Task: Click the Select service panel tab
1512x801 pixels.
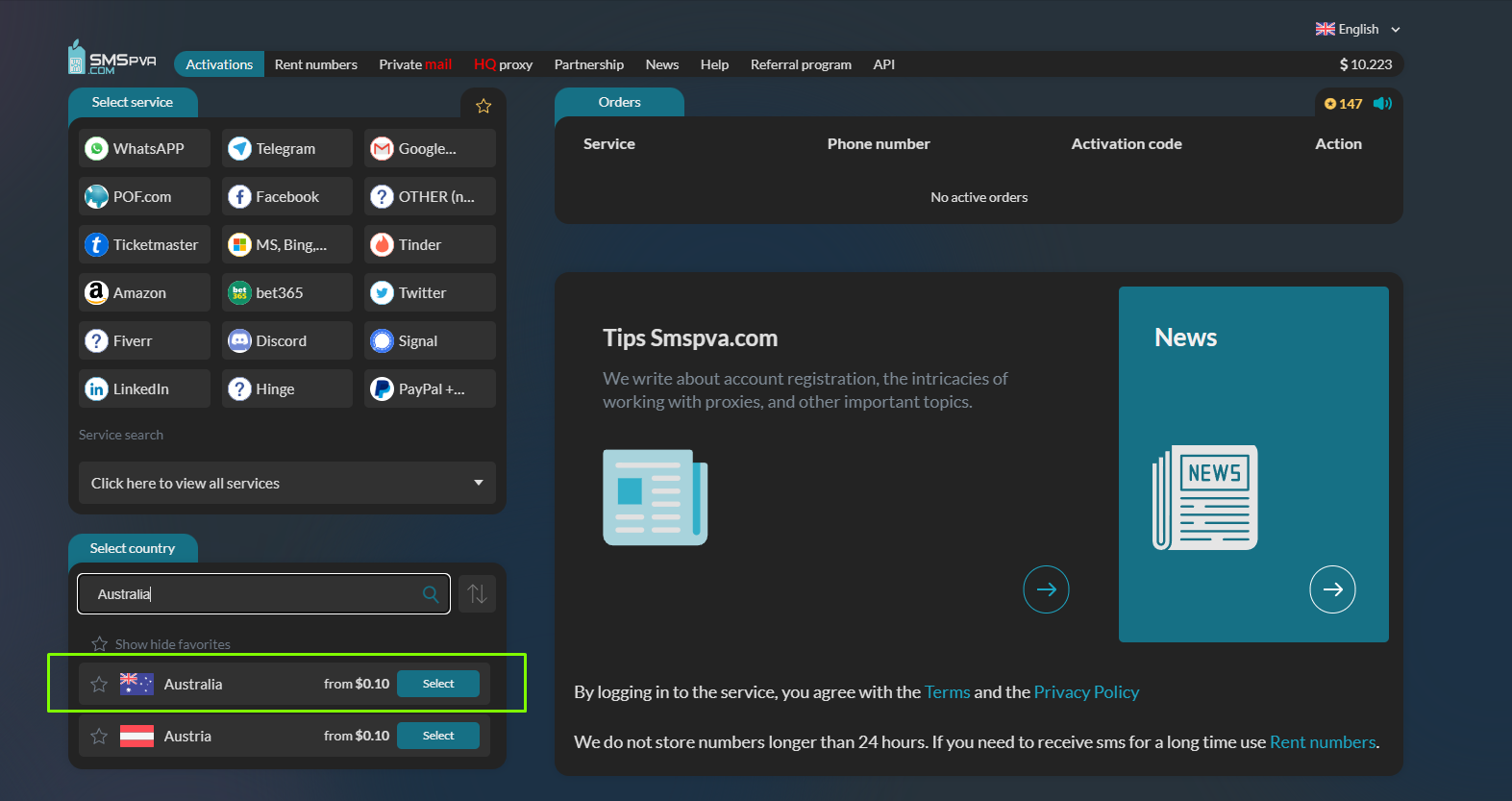Action: click(x=133, y=102)
